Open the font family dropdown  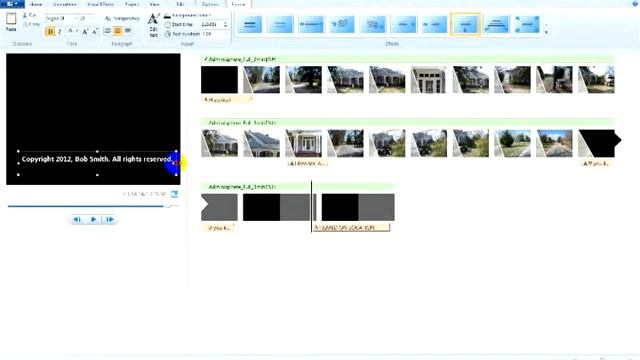click(x=61, y=18)
